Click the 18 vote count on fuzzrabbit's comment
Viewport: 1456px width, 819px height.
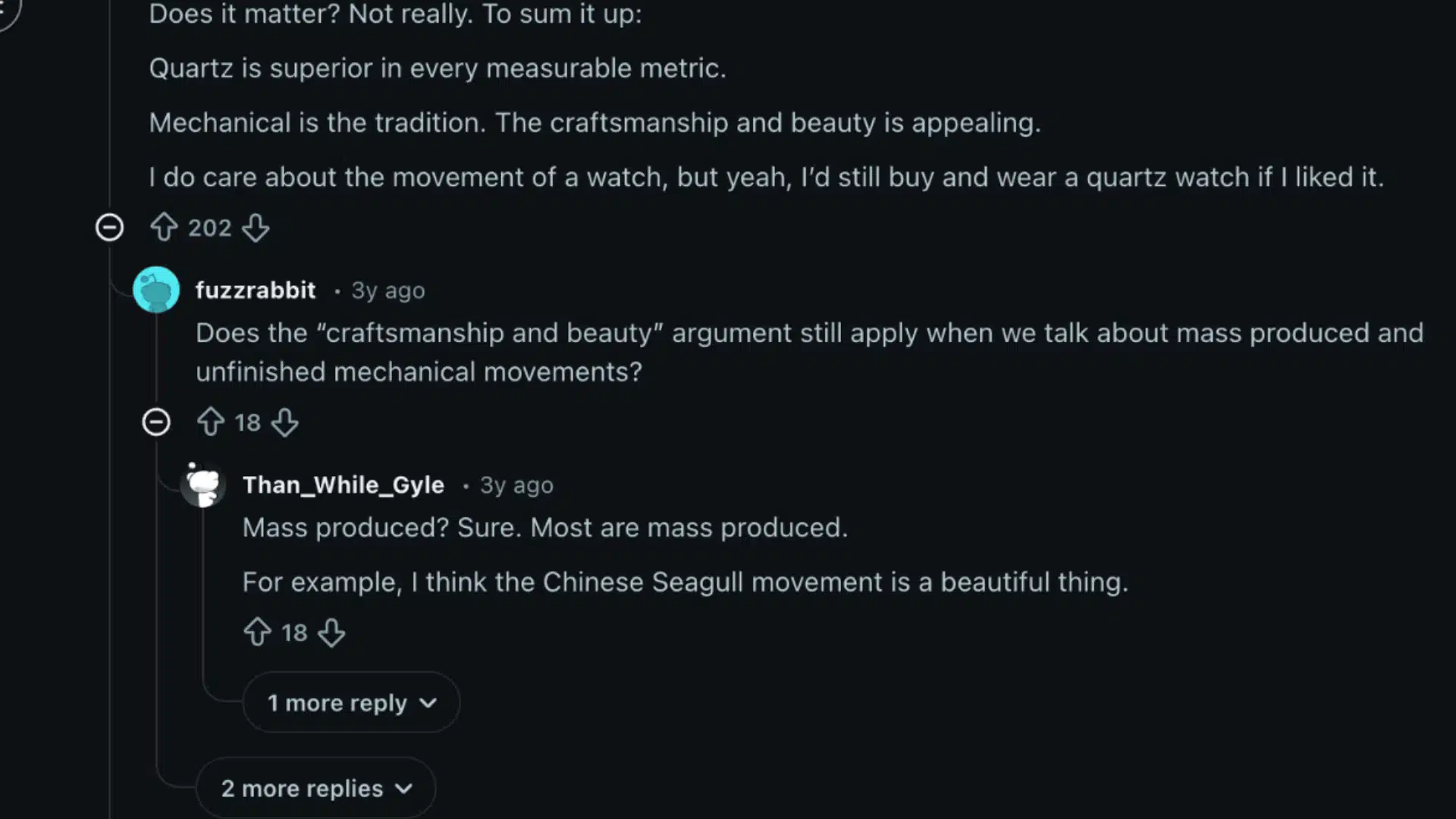(x=248, y=422)
